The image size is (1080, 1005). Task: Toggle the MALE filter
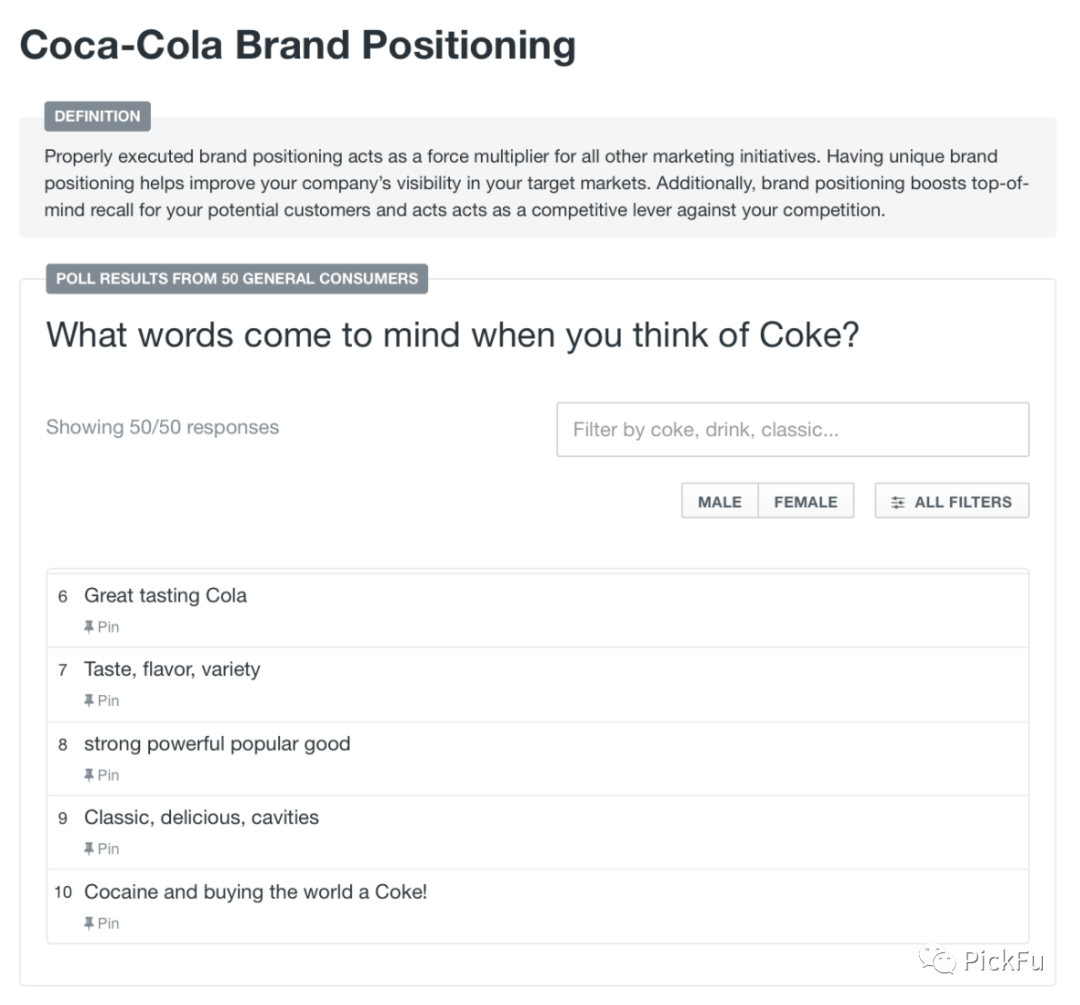pos(720,502)
